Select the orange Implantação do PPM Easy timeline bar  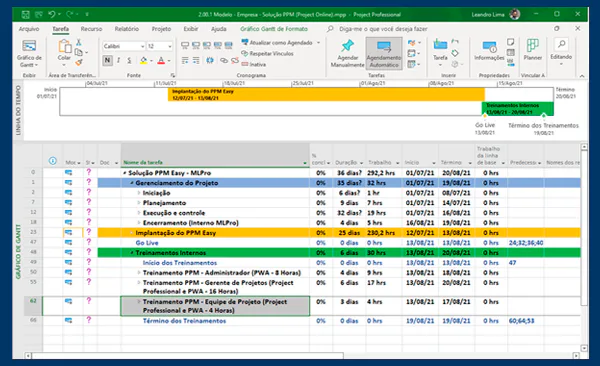pyautogui.click(x=326, y=95)
